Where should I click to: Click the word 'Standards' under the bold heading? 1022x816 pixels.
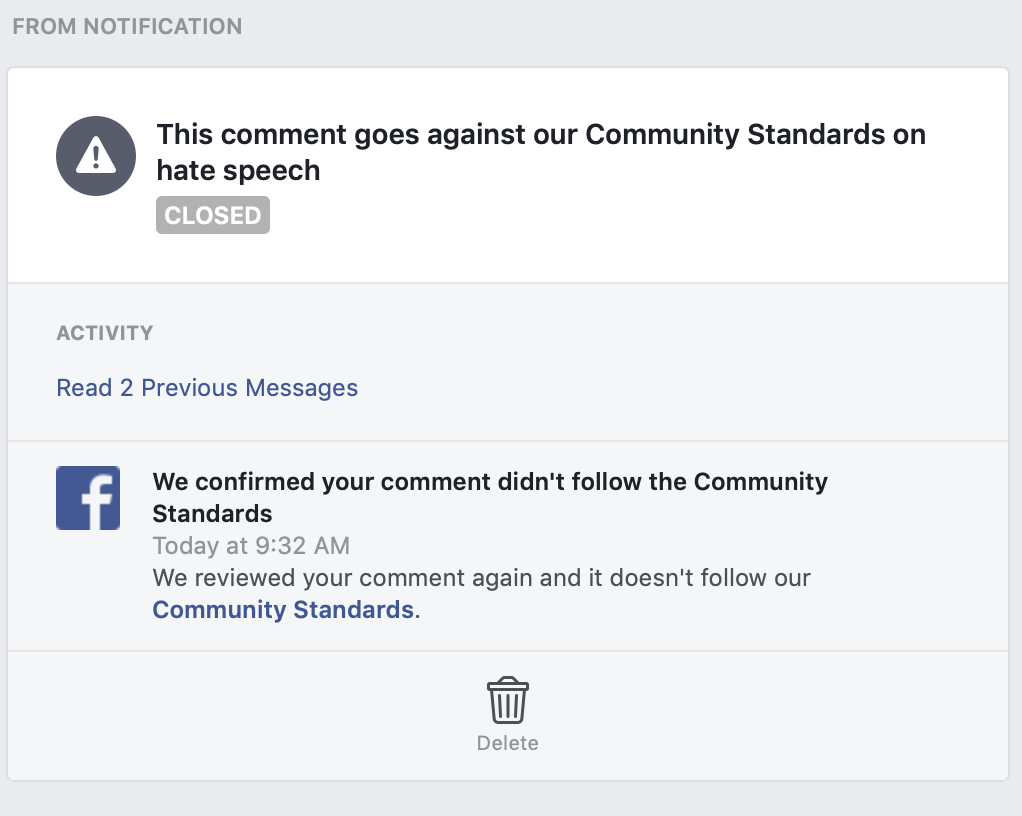212,514
